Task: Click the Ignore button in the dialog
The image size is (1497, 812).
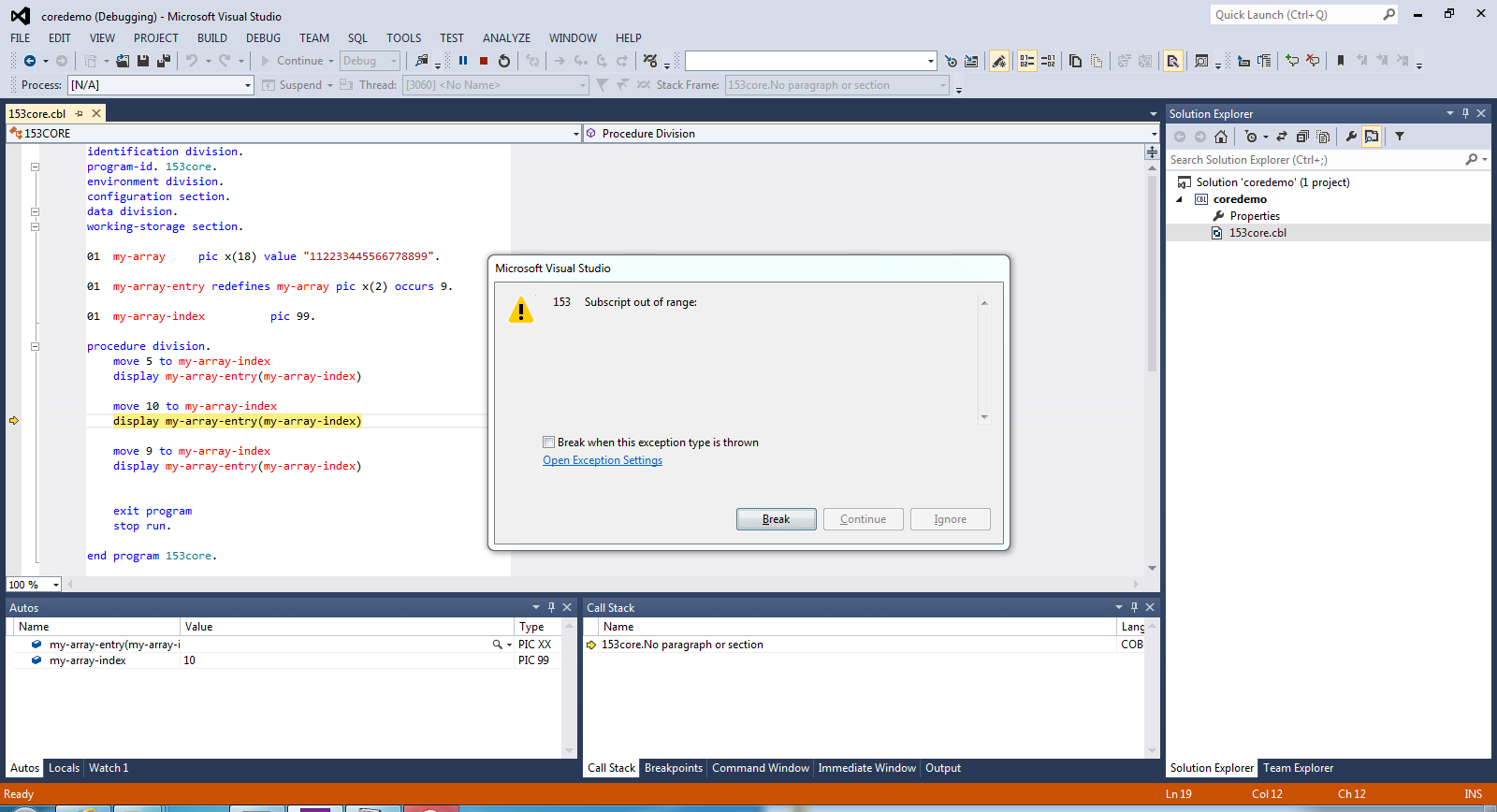Action: pyautogui.click(x=951, y=519)
